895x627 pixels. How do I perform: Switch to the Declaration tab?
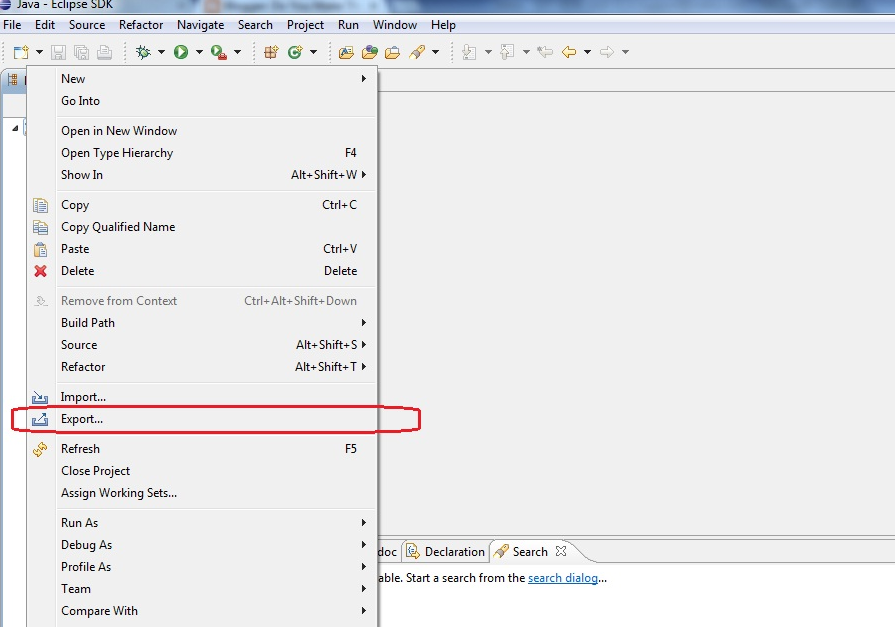point(445,552)
